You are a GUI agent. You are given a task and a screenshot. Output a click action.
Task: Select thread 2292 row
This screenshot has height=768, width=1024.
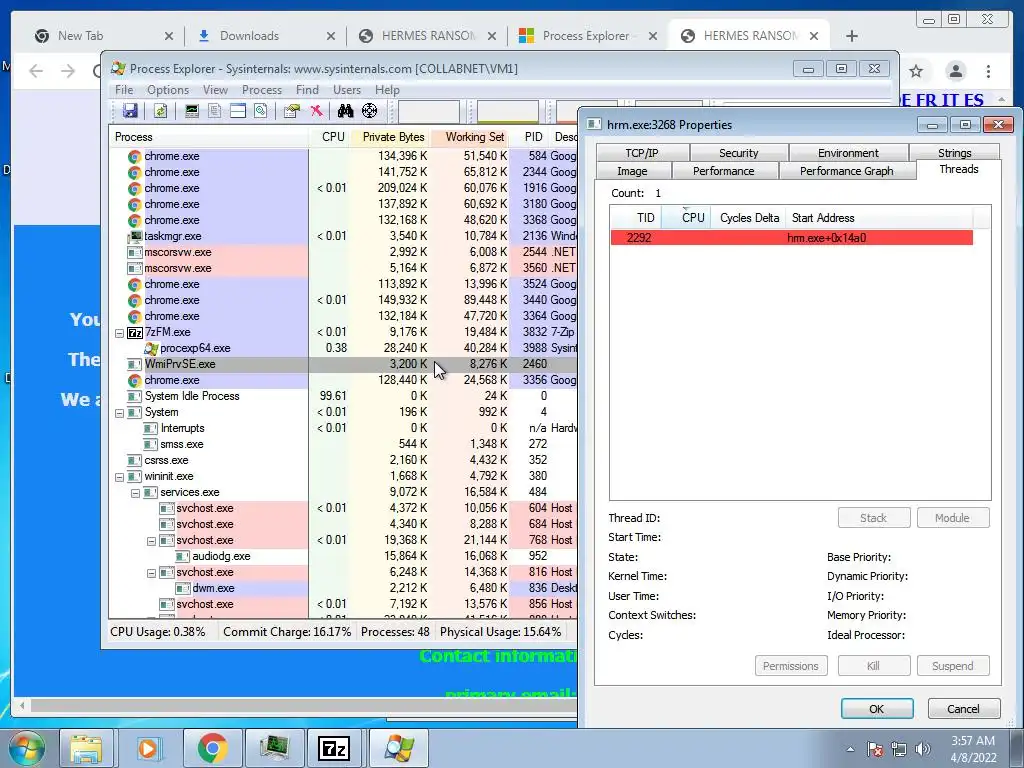point(792,238)
